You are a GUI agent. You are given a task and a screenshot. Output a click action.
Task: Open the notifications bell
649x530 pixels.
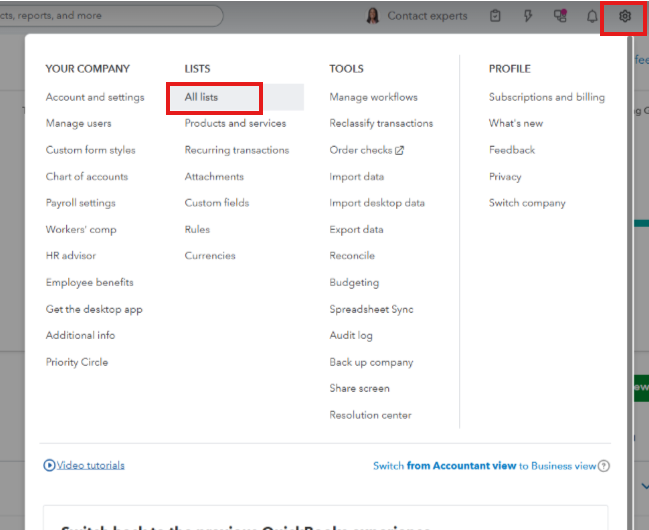592,16
